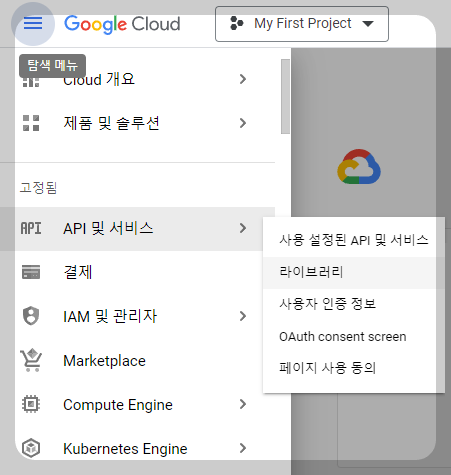The width and height of the screenshot is (451, 475).
Task: Click the API icon in pinned menu
Action: (x=31, y=228)
